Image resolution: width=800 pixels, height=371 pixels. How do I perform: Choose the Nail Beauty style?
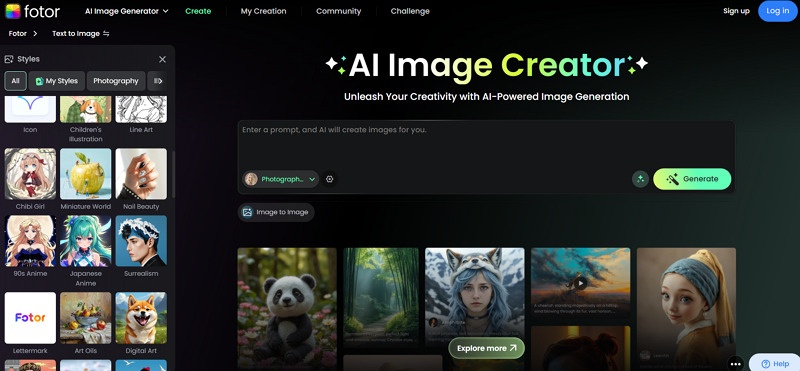141,174
